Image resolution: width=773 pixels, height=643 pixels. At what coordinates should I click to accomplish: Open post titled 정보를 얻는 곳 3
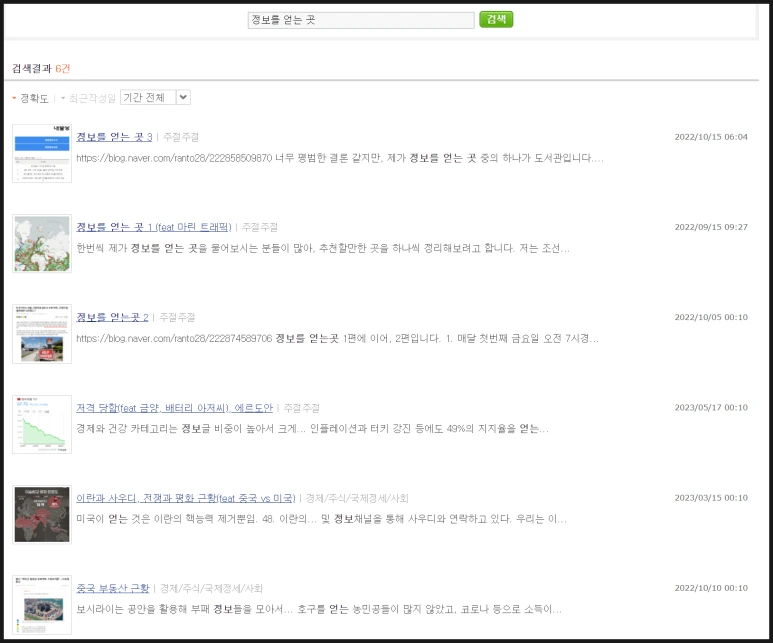pyautogui.click(x=114, y=137)
